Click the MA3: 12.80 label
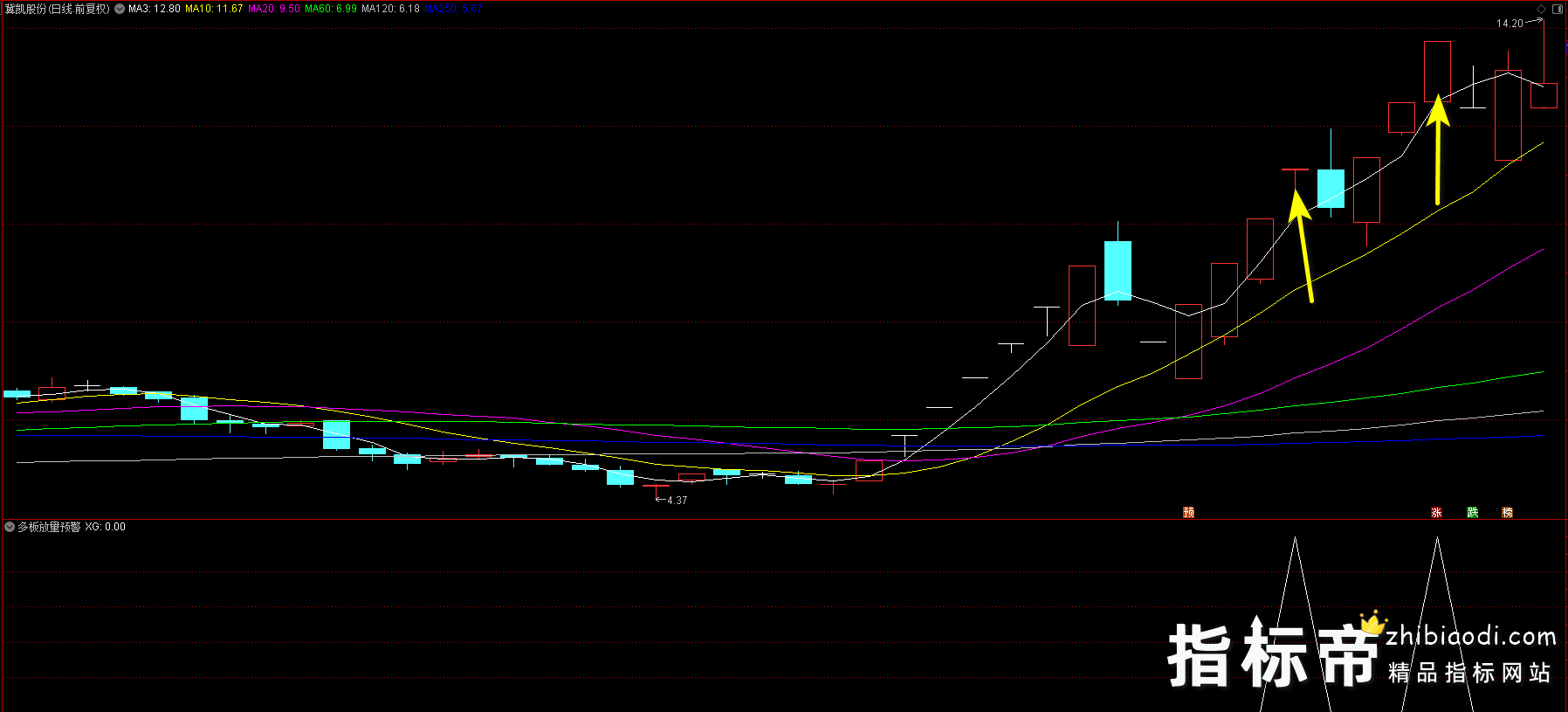 point(155,9)
